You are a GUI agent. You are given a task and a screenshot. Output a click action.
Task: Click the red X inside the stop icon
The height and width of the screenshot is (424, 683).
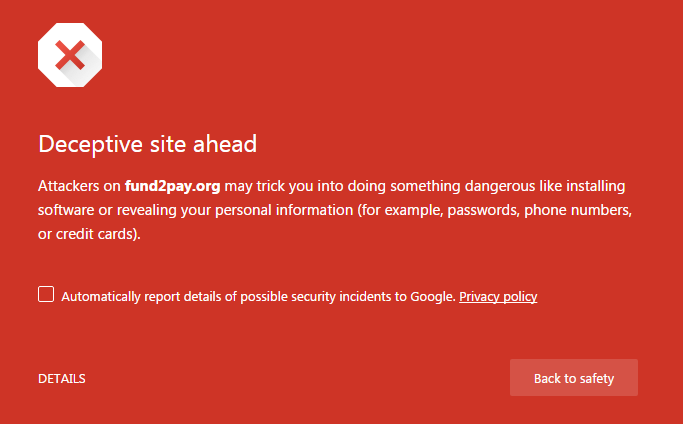[70, 55]
